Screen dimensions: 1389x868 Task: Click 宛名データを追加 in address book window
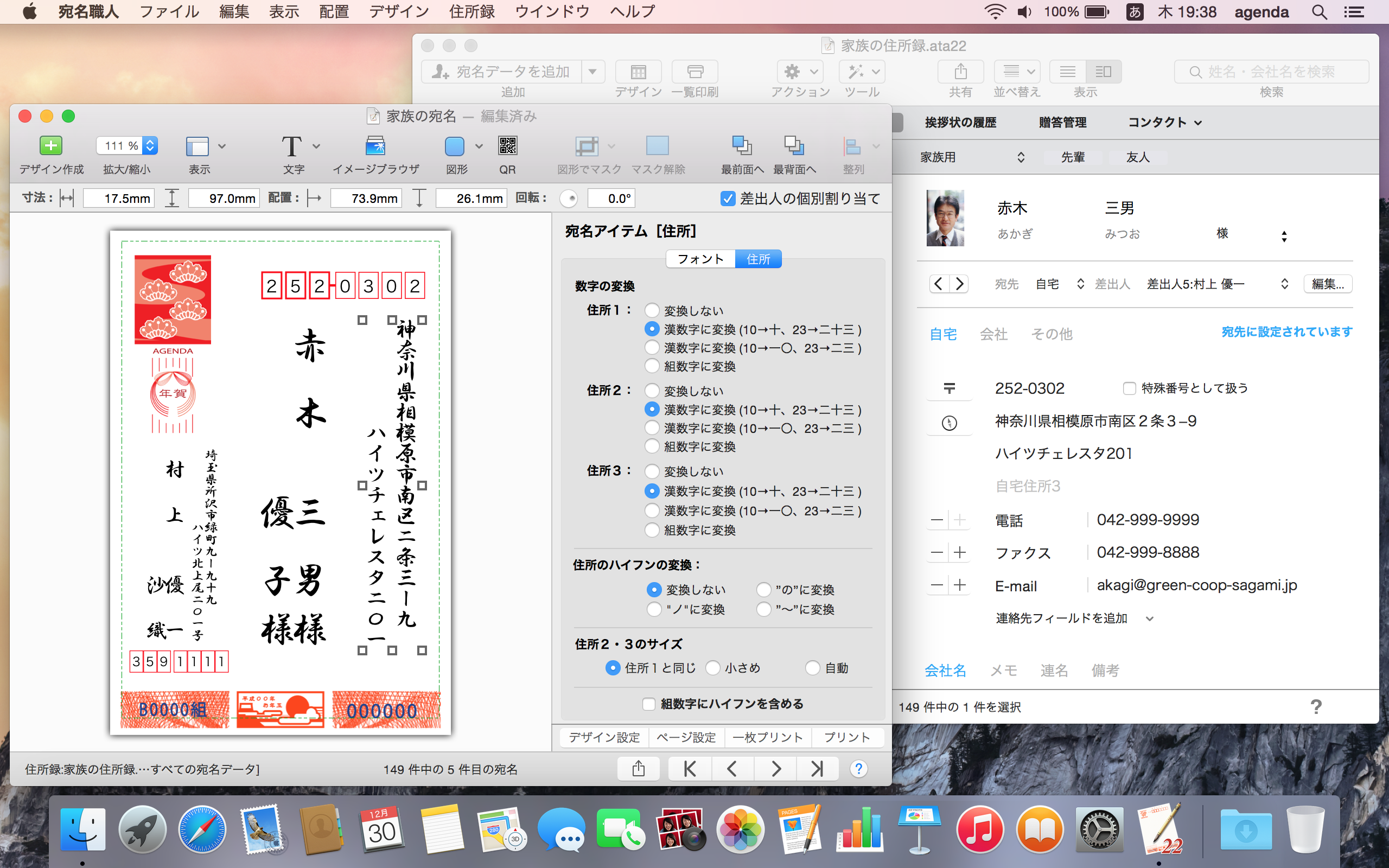click(x=502, y=72)
